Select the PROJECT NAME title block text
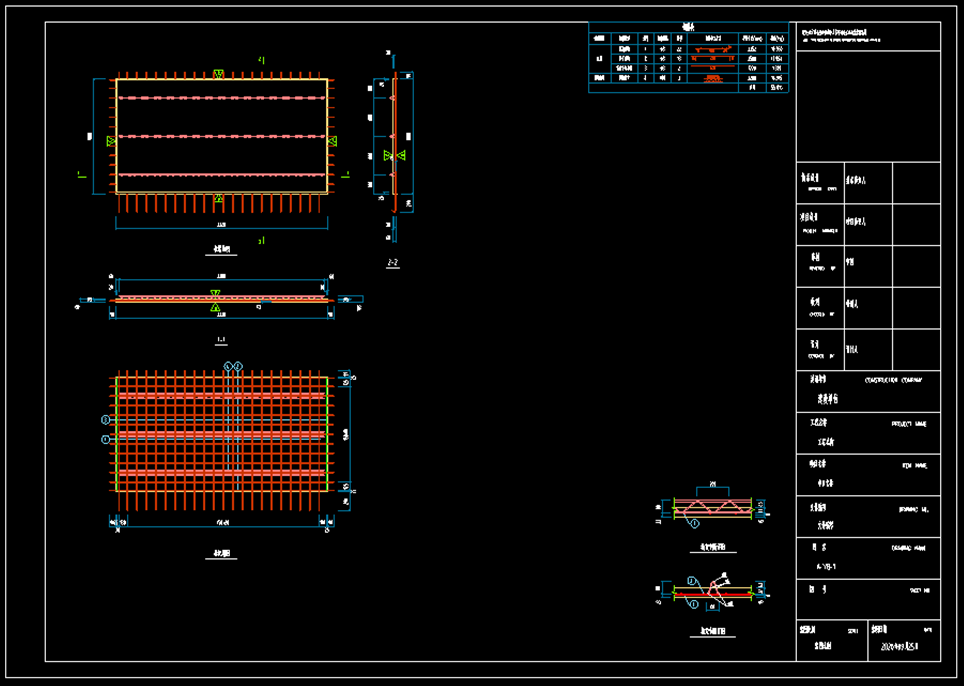964x686 pixels. (x=909, y=424)
